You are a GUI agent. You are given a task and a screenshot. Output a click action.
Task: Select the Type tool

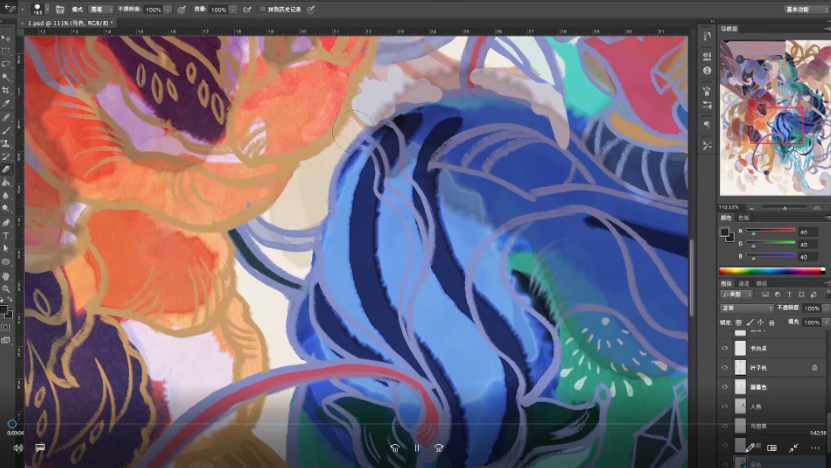click(x=6, y=236)
